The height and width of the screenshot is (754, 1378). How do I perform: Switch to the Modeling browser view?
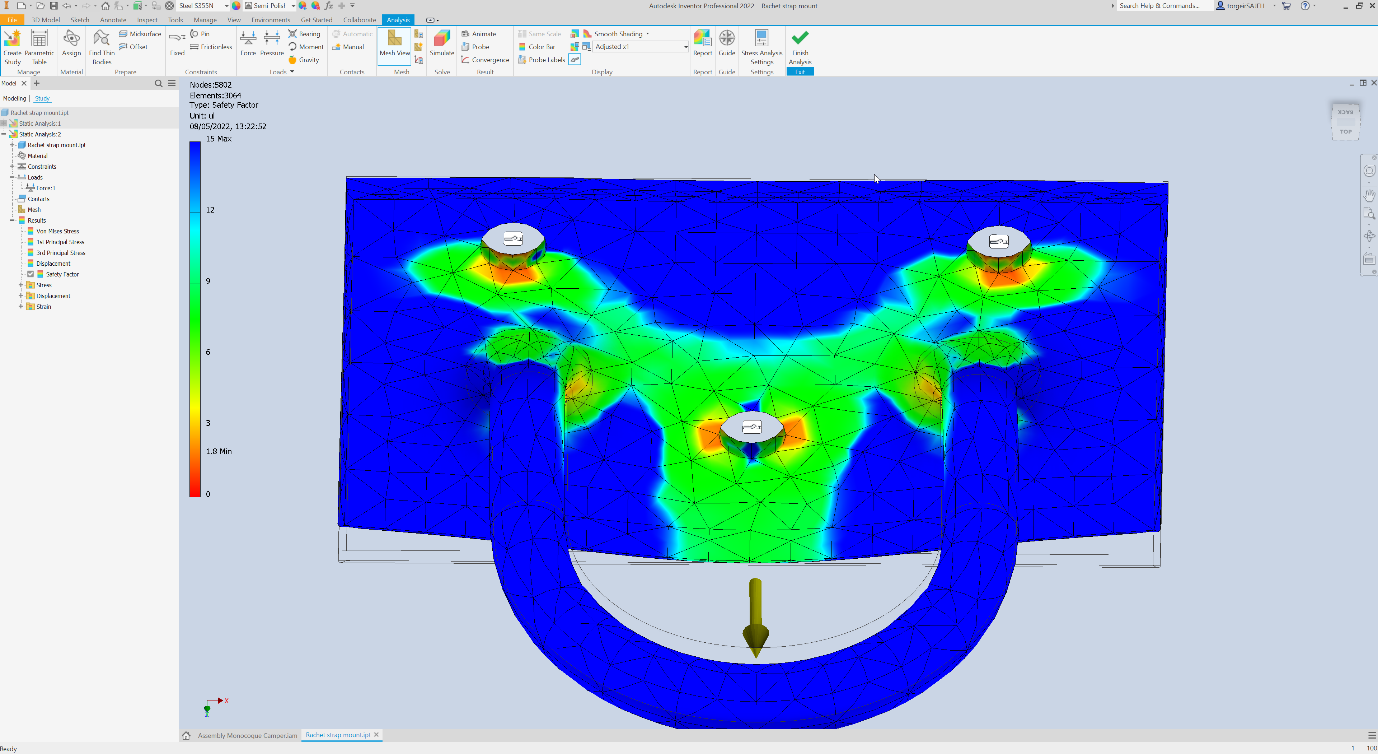(x=14, y=98)
